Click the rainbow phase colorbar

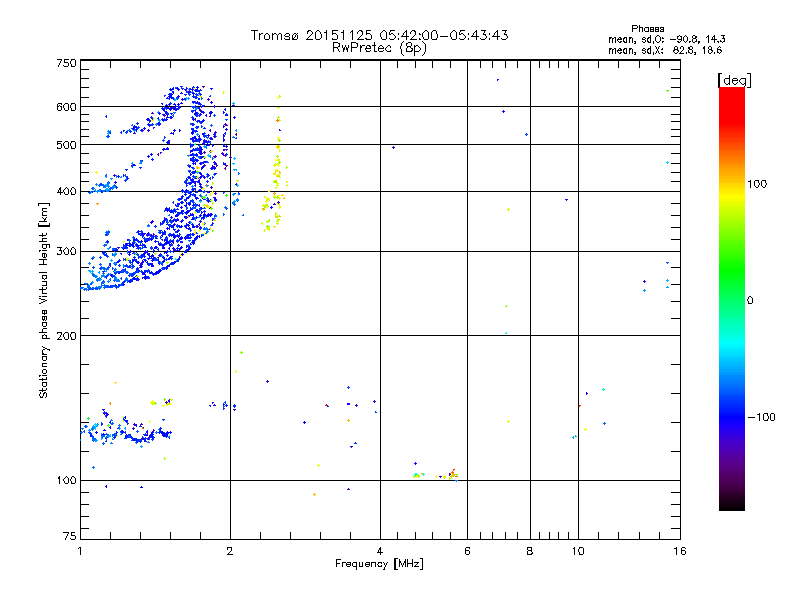coord(732,298)
